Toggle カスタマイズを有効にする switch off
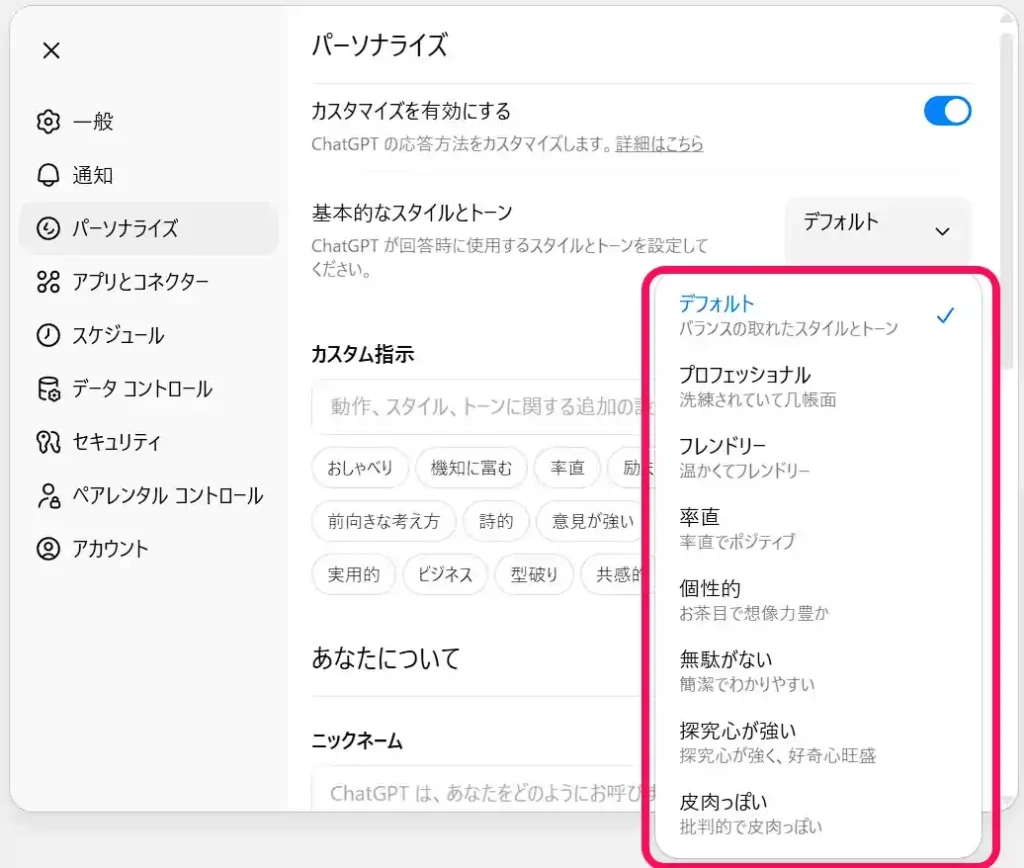Image resolution: width=1024 pixels, height=868 pixels. click(x=947, y=111)
